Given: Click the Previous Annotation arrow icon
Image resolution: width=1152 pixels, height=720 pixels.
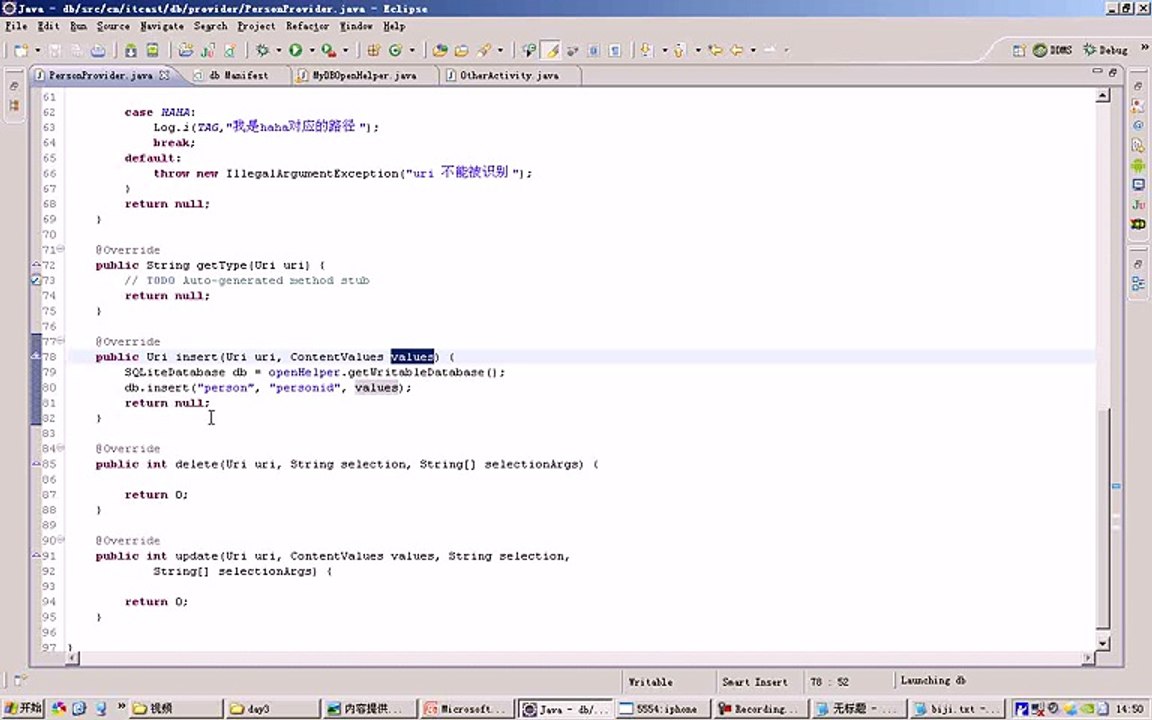Looking at the screenshot, I should coord(679,50).
